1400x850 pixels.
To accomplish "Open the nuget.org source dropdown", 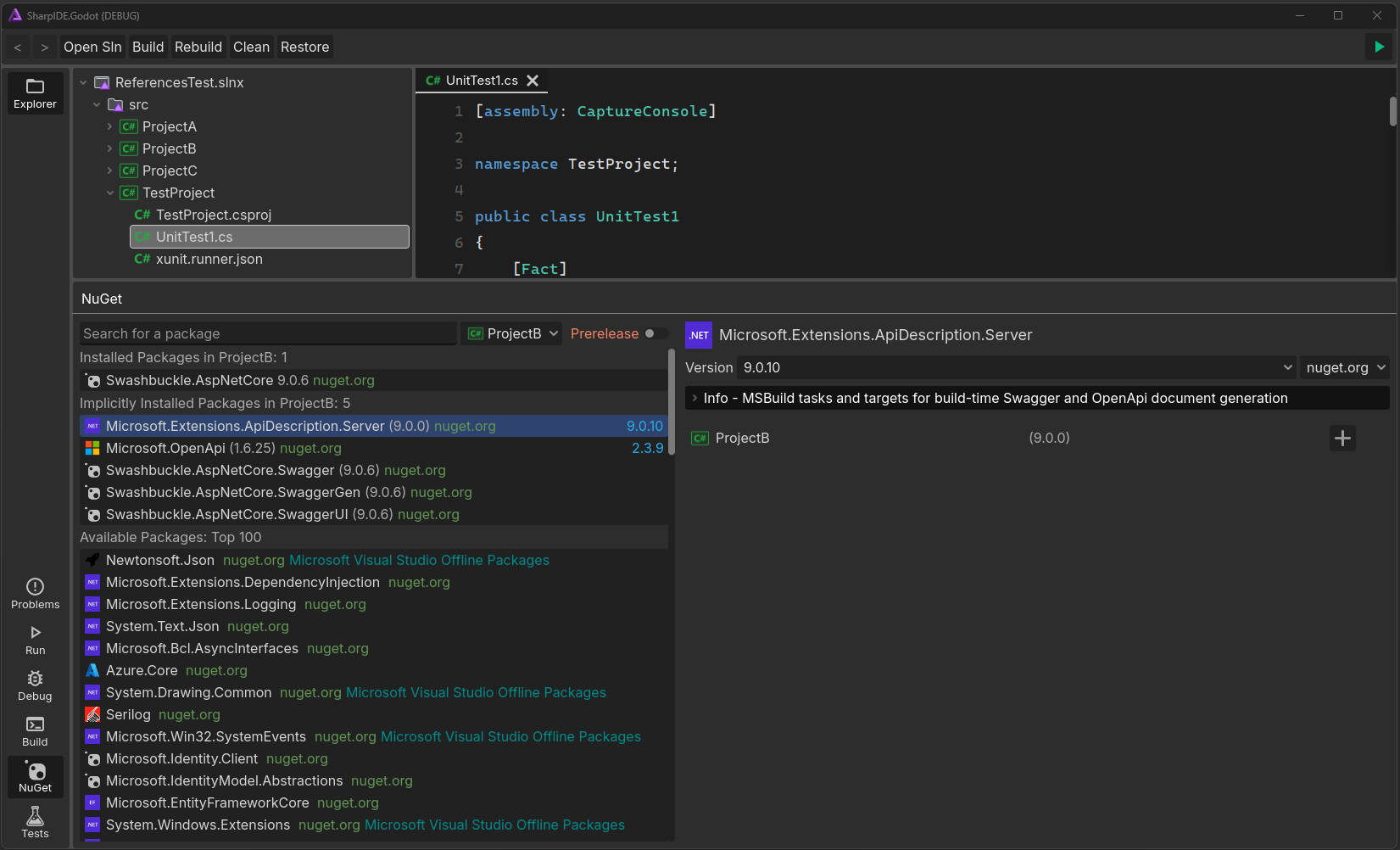I will [x=1345, y=367].
